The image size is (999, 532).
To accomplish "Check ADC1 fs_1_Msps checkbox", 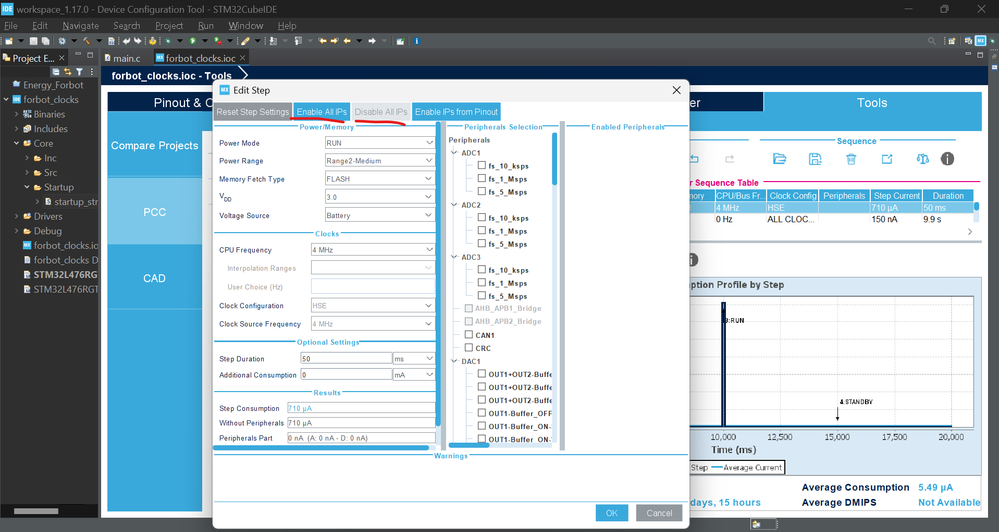I will pos(482,178).
